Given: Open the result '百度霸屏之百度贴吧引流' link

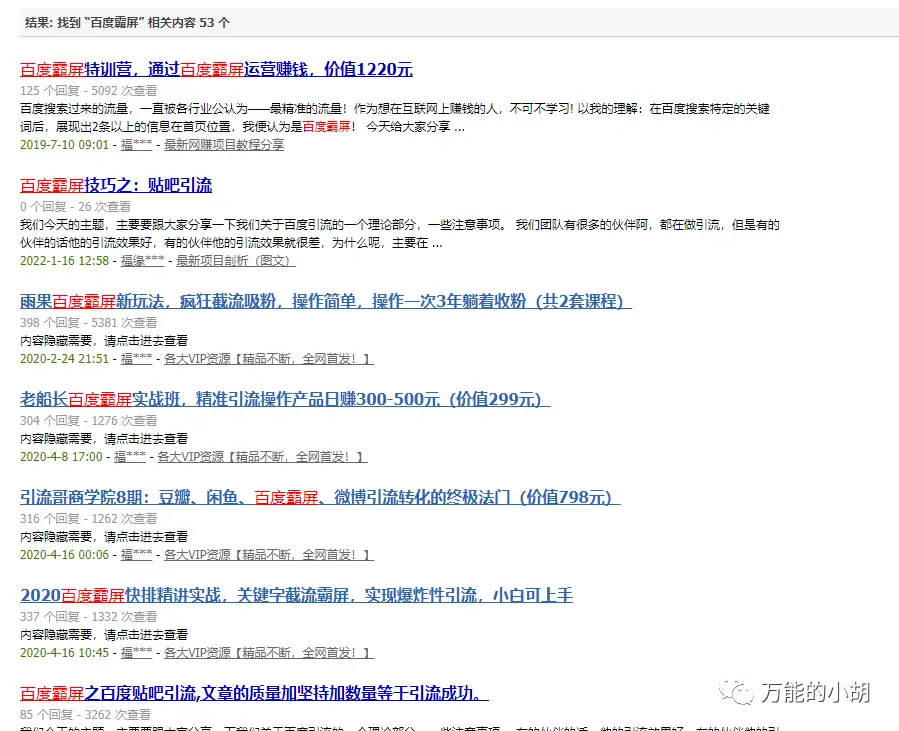Looking at the screenshot, I should pyautogui.click(x=254, y=693).
